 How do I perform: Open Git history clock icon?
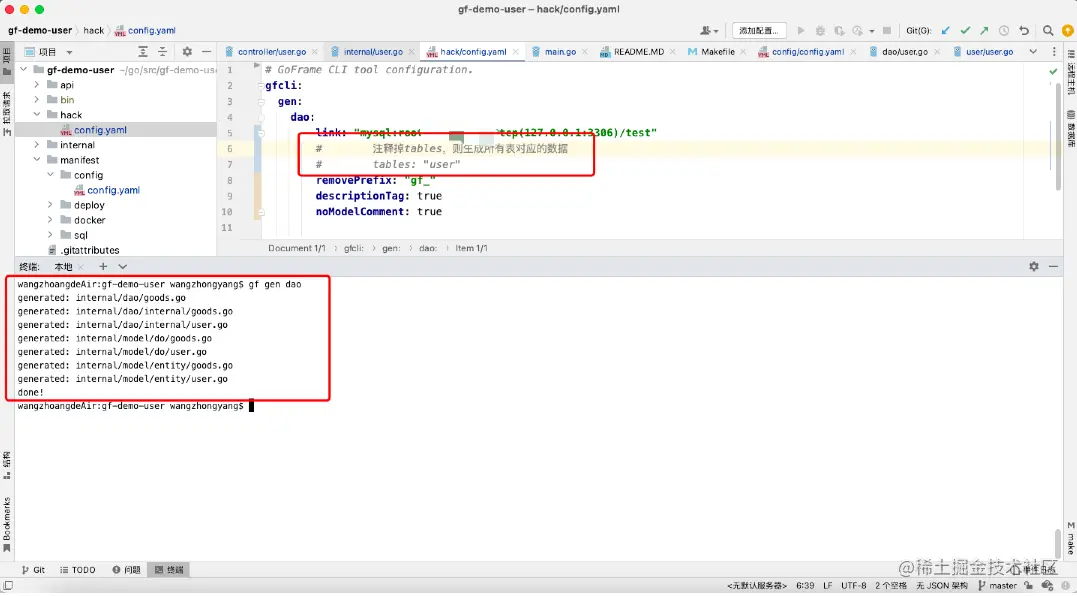1004,30
